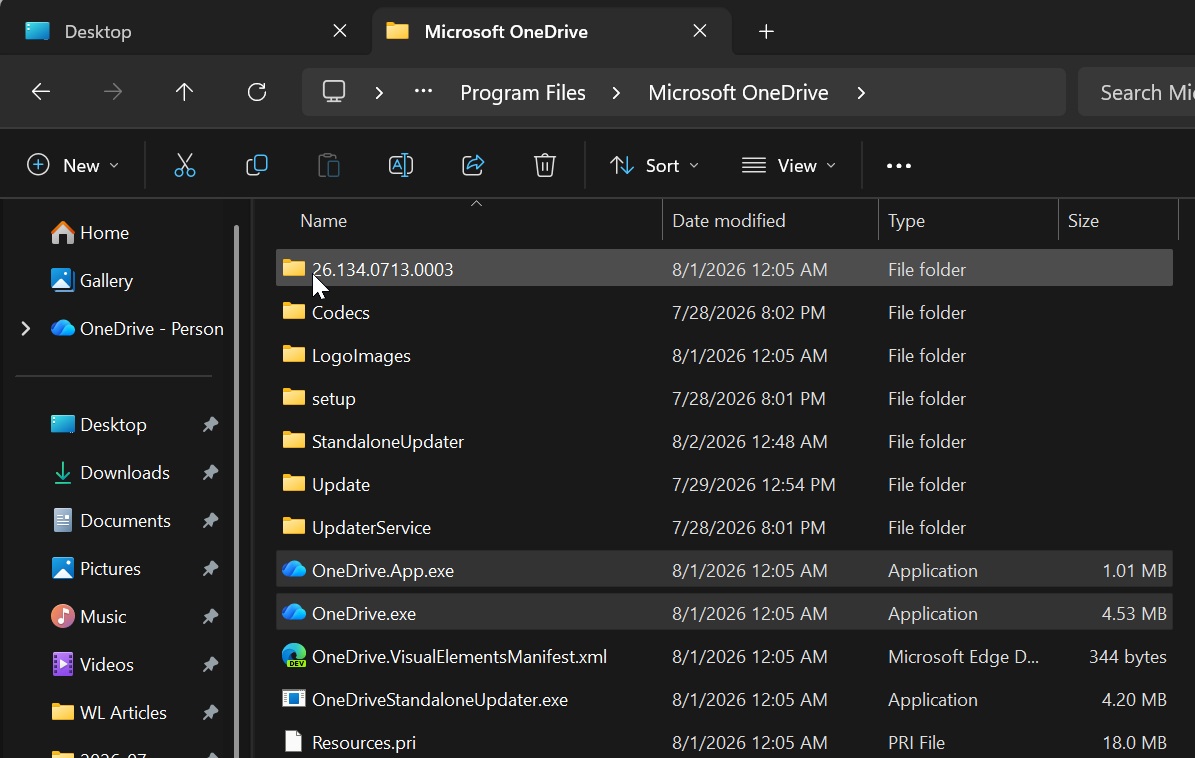Expand the OneDrive - Personal tree node
Viewport: 1195px width, 758px height.
pyautogui.click(x=26, y=328)
